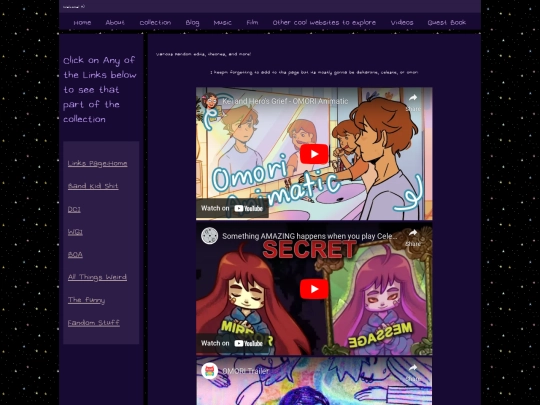Open the Collection nav item
The width and height of the screenshot is (540, 405).
pyautogui.click(x=155, y=22)
